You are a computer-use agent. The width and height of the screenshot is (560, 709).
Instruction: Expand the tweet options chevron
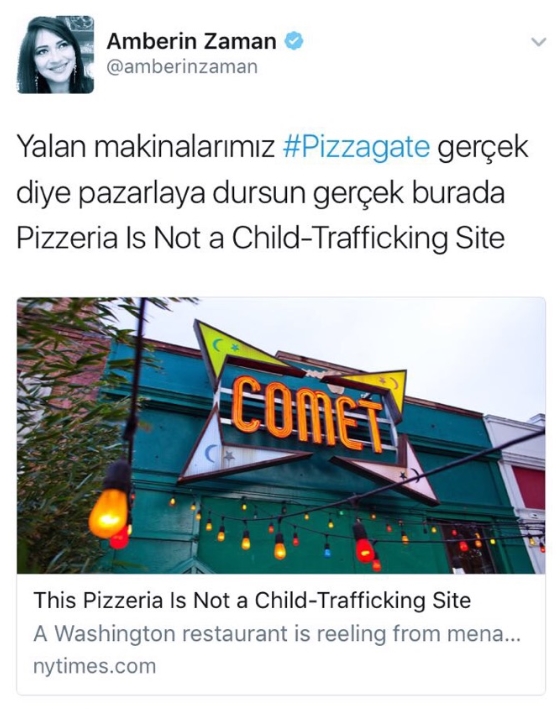tap(538, 42)
